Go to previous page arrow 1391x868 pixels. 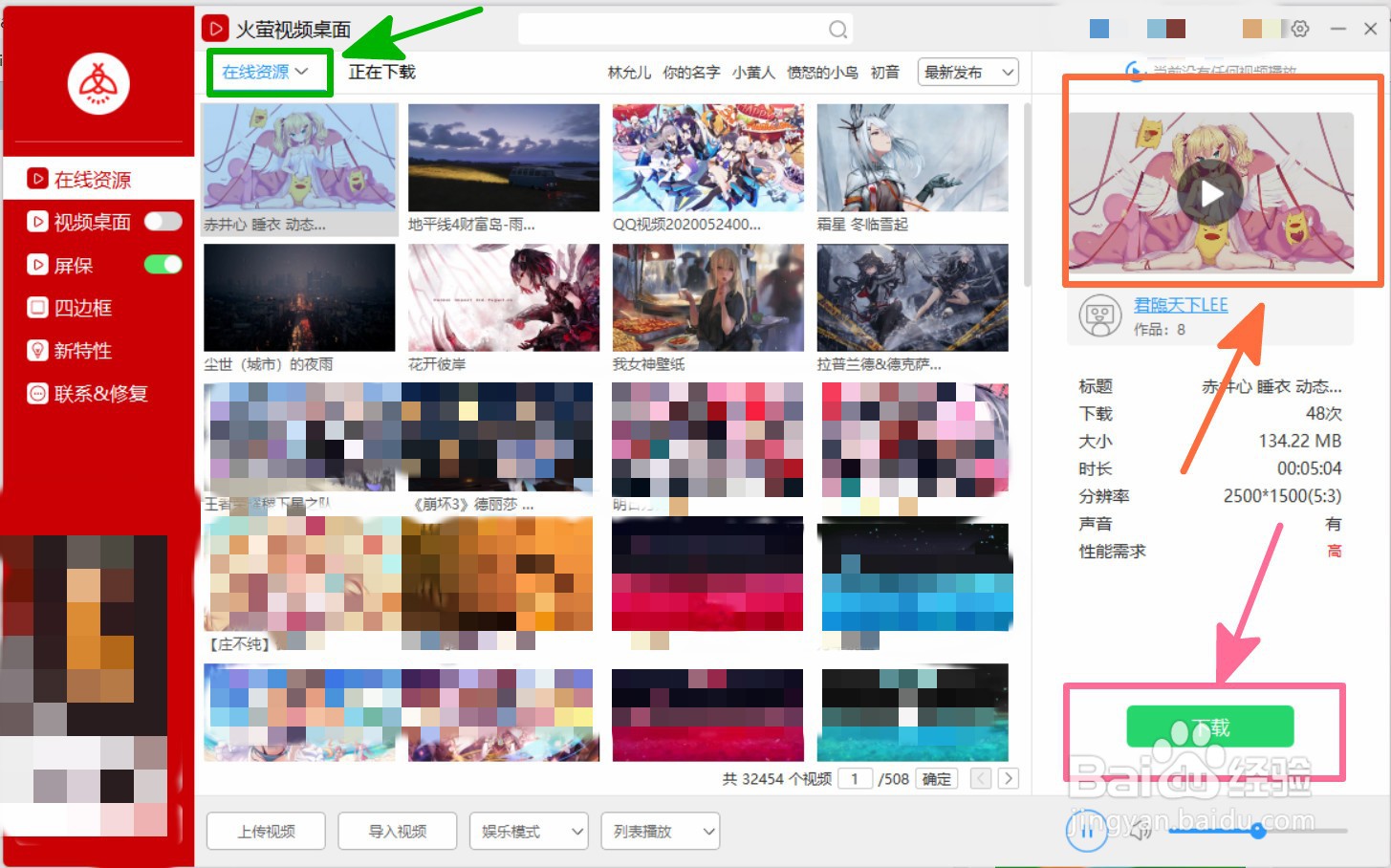click(981, 778)
